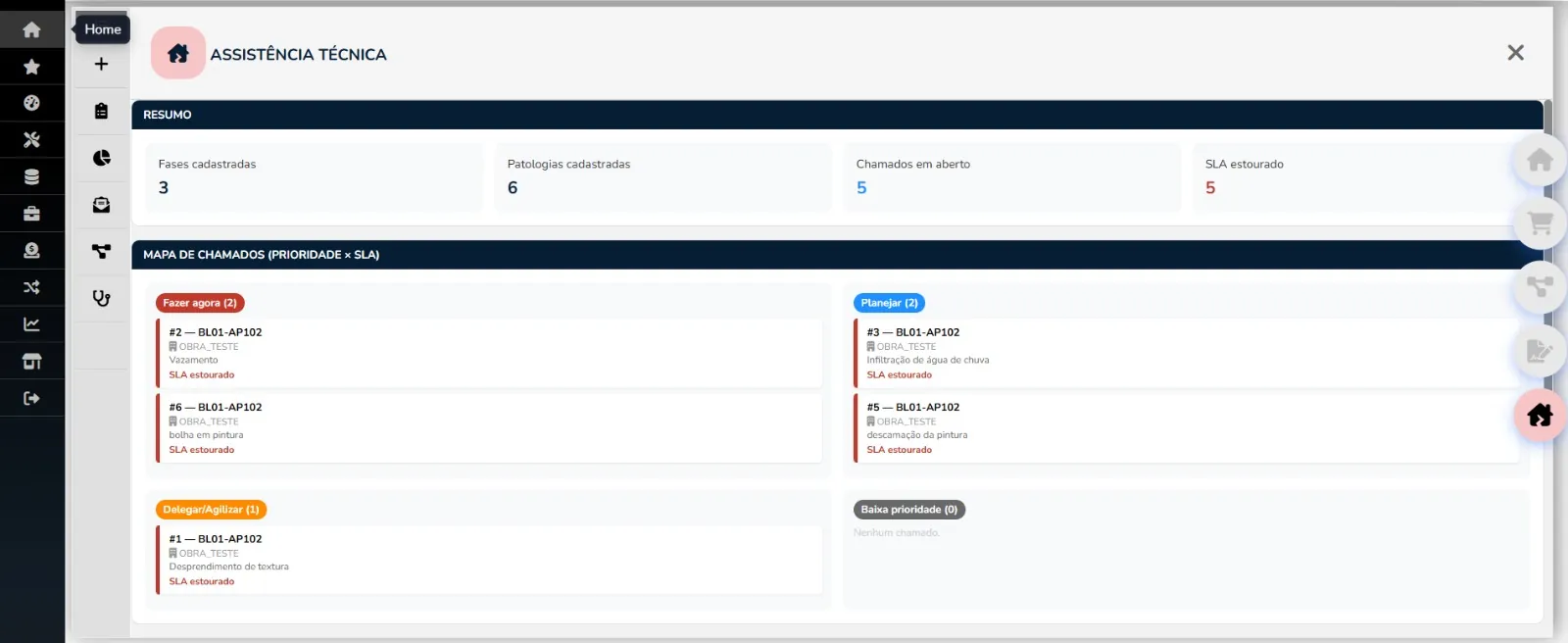The width and height of the screenshot is (1568, 643).
Task: Open the Home icon in the dark sidebar
Action: point(31,30)
